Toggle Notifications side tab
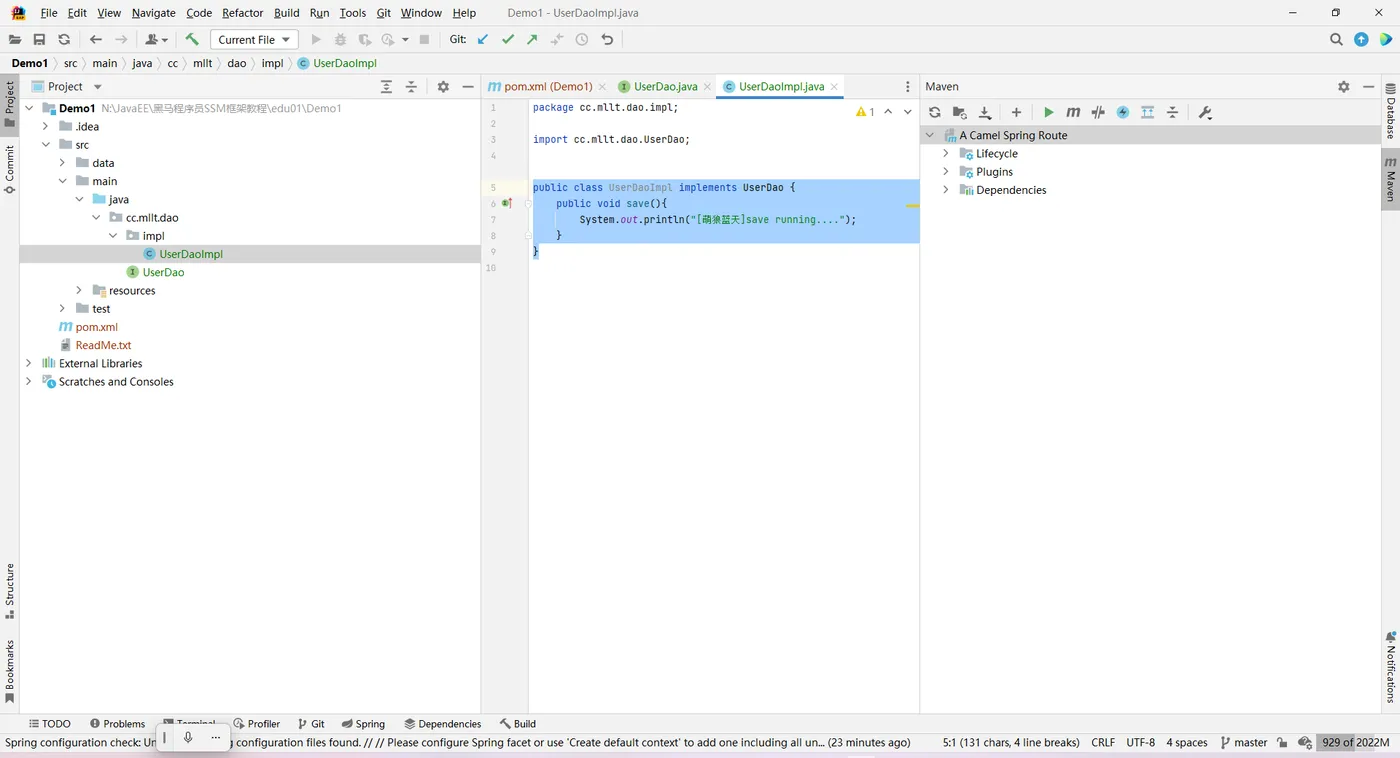The height and width of the screenshot is (758, 1400). point(1390,667)
